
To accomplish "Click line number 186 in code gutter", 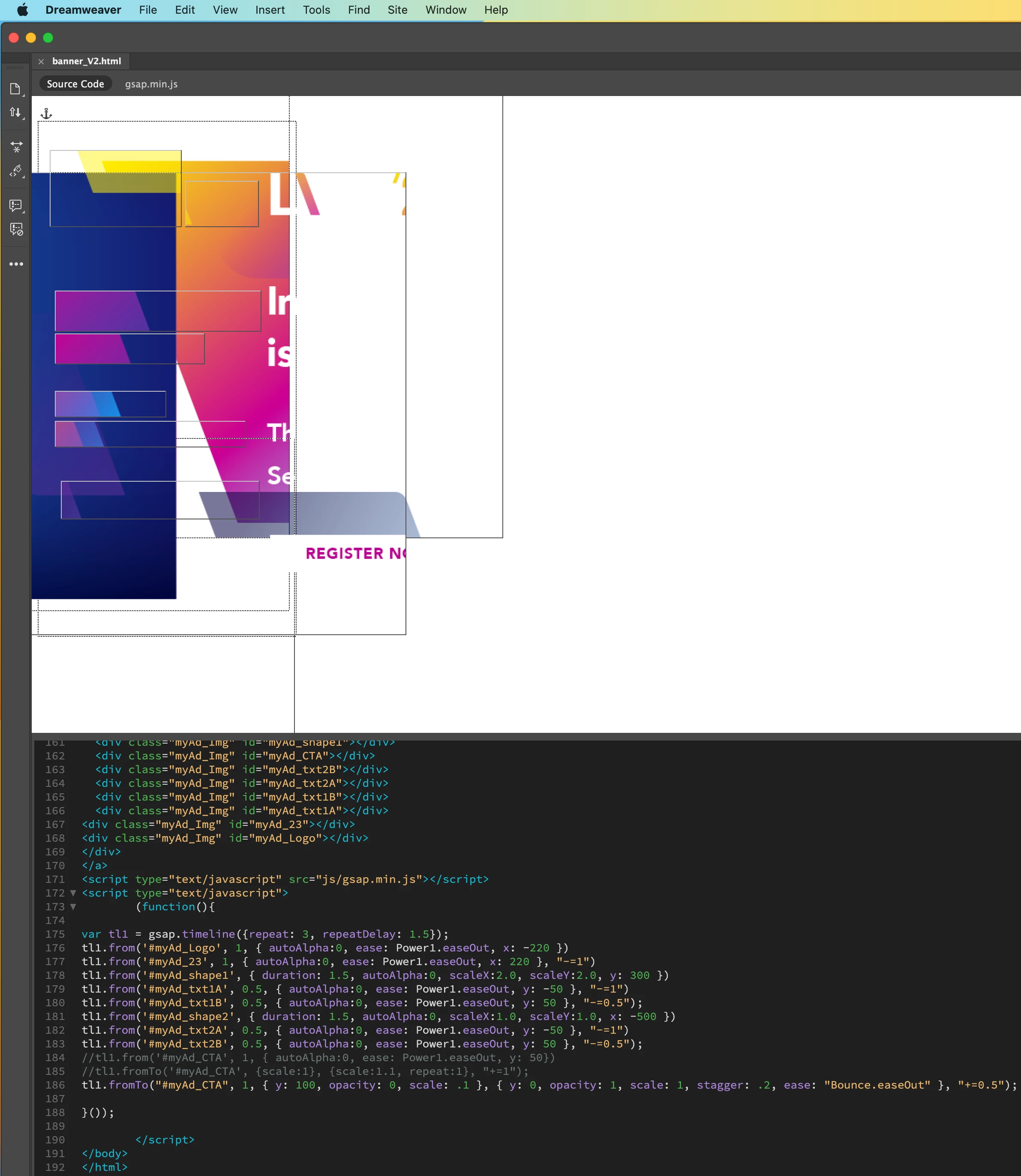I will 55,1085.
